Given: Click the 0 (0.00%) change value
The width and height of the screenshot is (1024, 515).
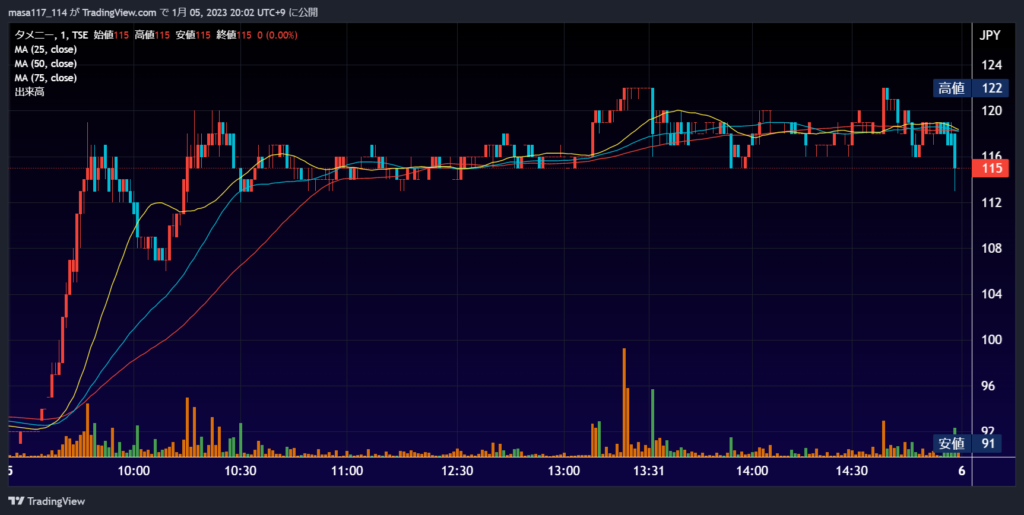Looking at the screenshot, I should point(277,35).
